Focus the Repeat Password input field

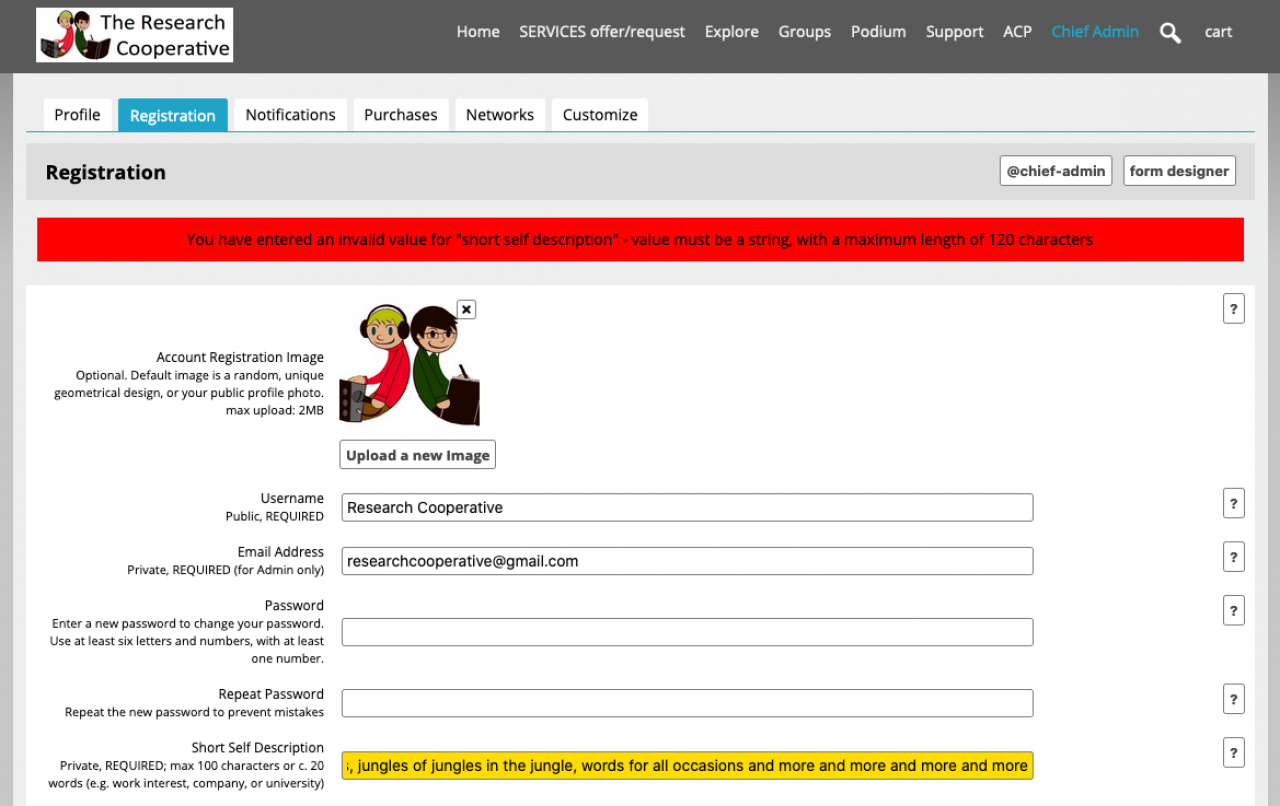(687, 703)
